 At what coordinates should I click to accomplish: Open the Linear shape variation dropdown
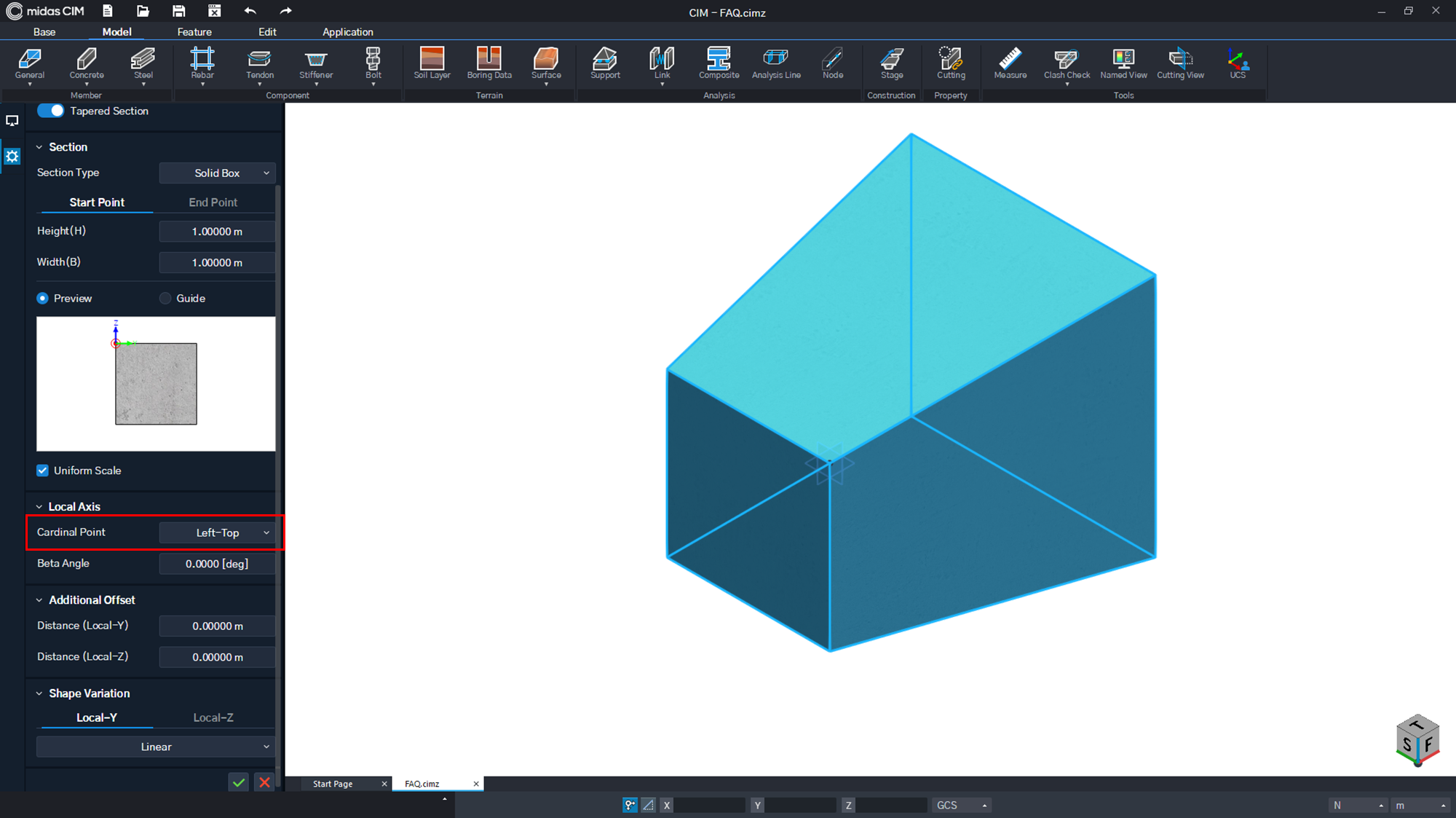[156, 747]
